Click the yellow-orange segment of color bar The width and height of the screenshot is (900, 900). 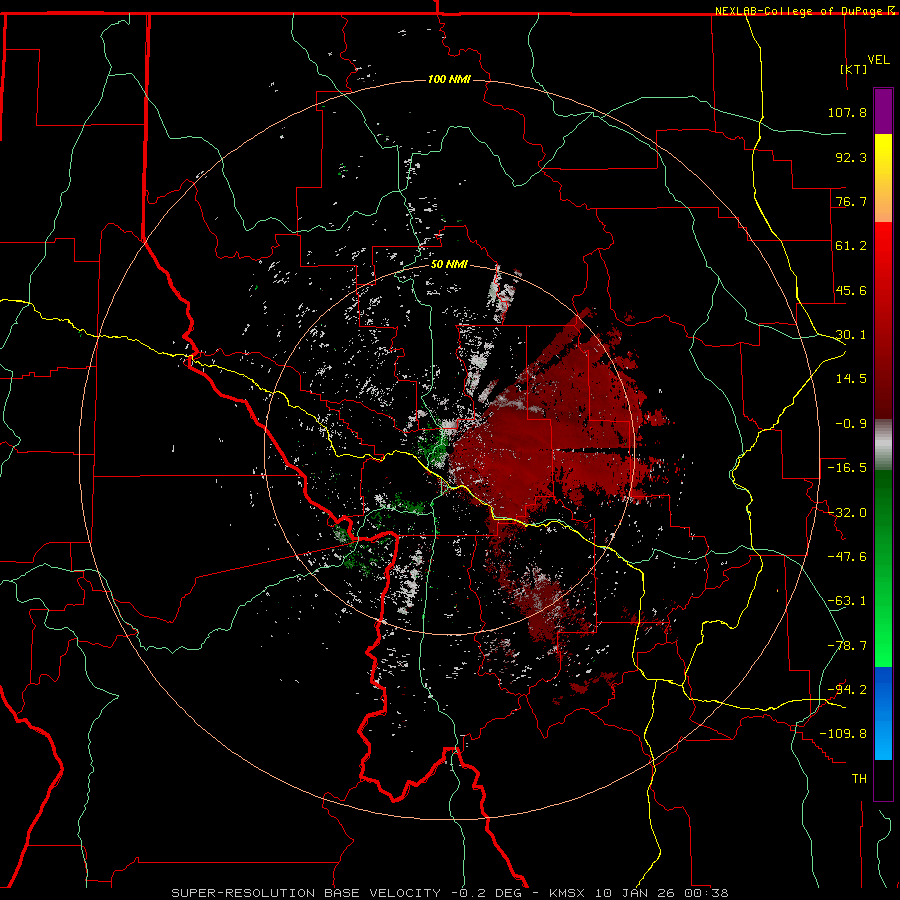pyautogui.click(x=883, y=178)
